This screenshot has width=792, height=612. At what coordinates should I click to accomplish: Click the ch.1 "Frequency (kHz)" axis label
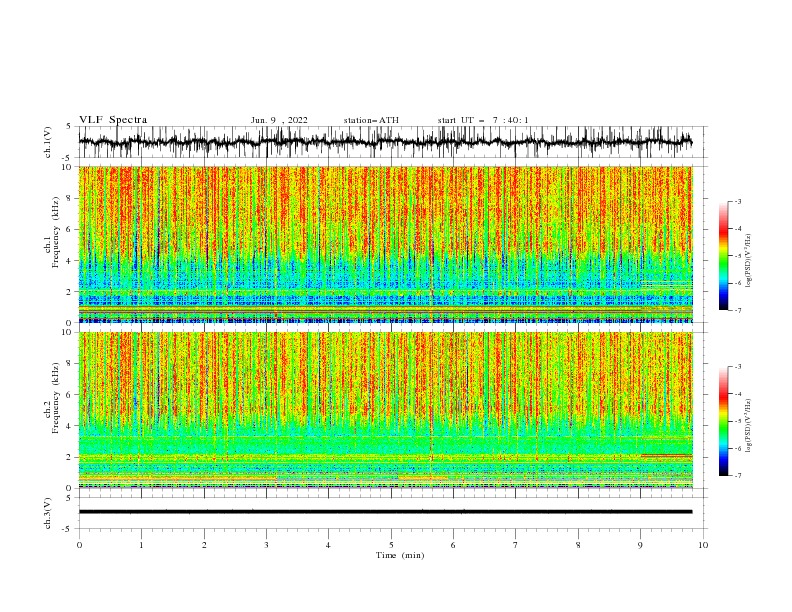56,231
